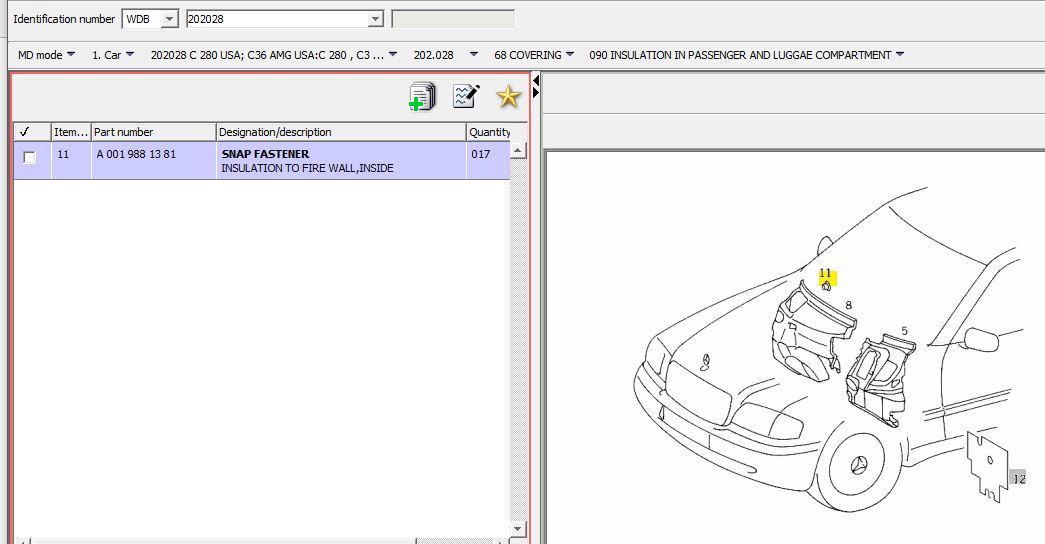Click highlighted callout 11 in the diagram

pos(826,279)
